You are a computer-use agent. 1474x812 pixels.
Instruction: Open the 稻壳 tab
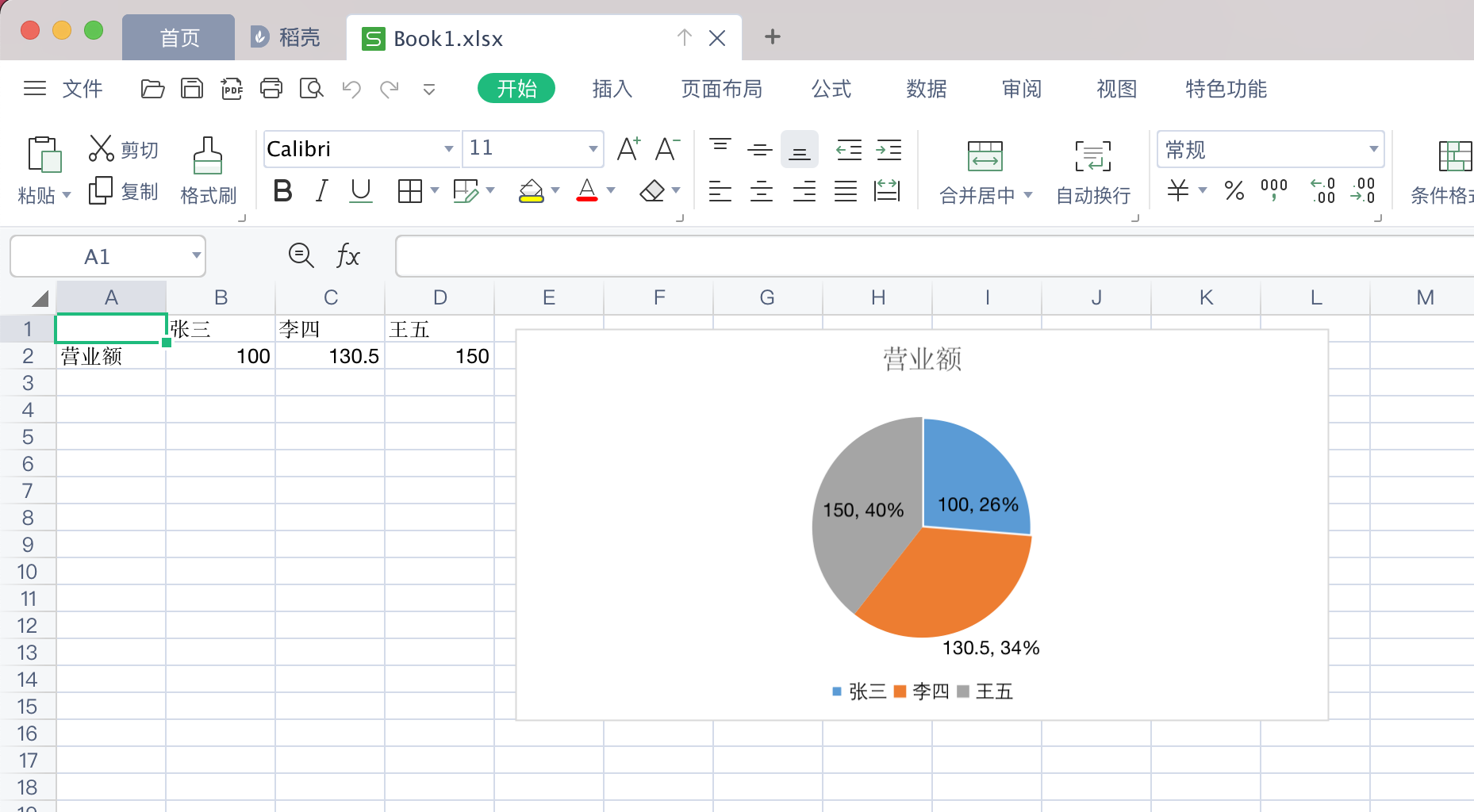click(x=286, y=37)
